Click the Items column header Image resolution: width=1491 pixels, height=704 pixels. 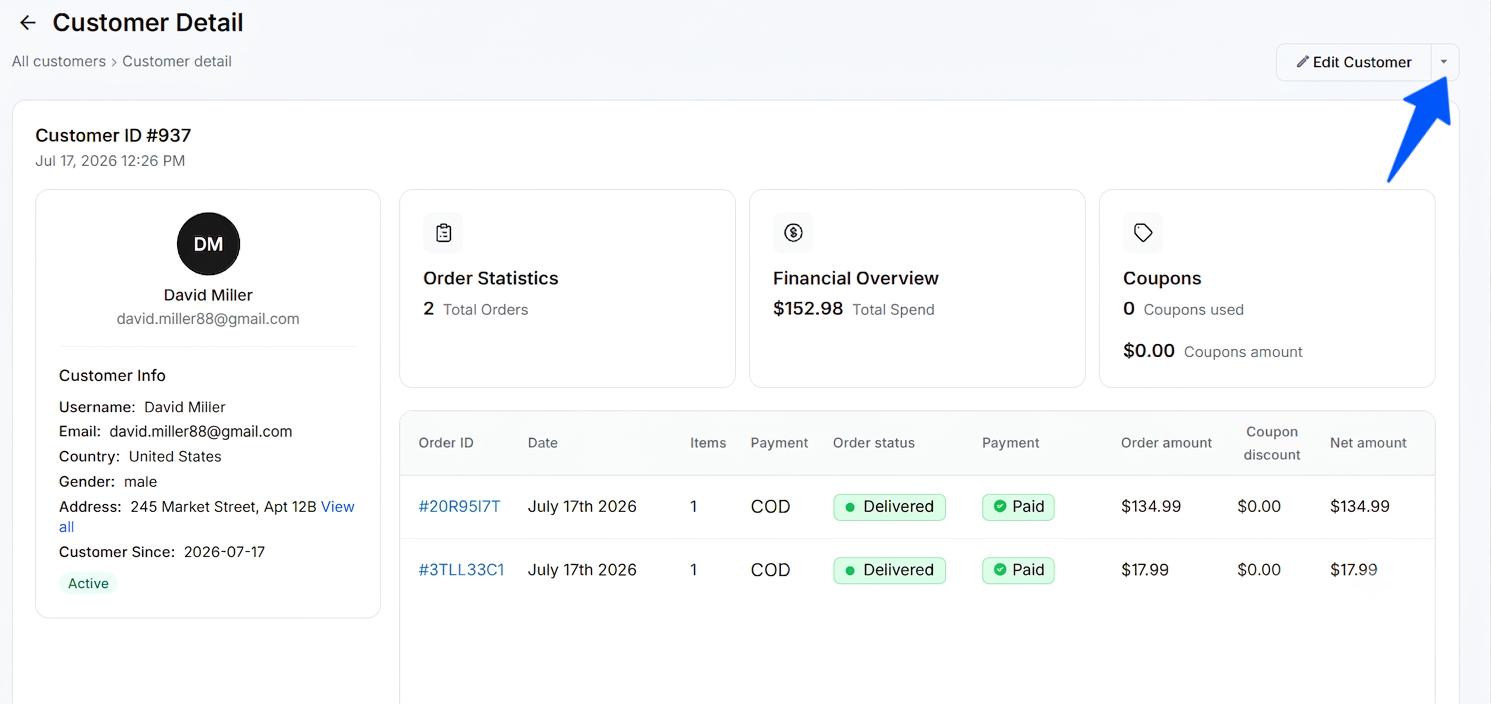tap(708, 443)
